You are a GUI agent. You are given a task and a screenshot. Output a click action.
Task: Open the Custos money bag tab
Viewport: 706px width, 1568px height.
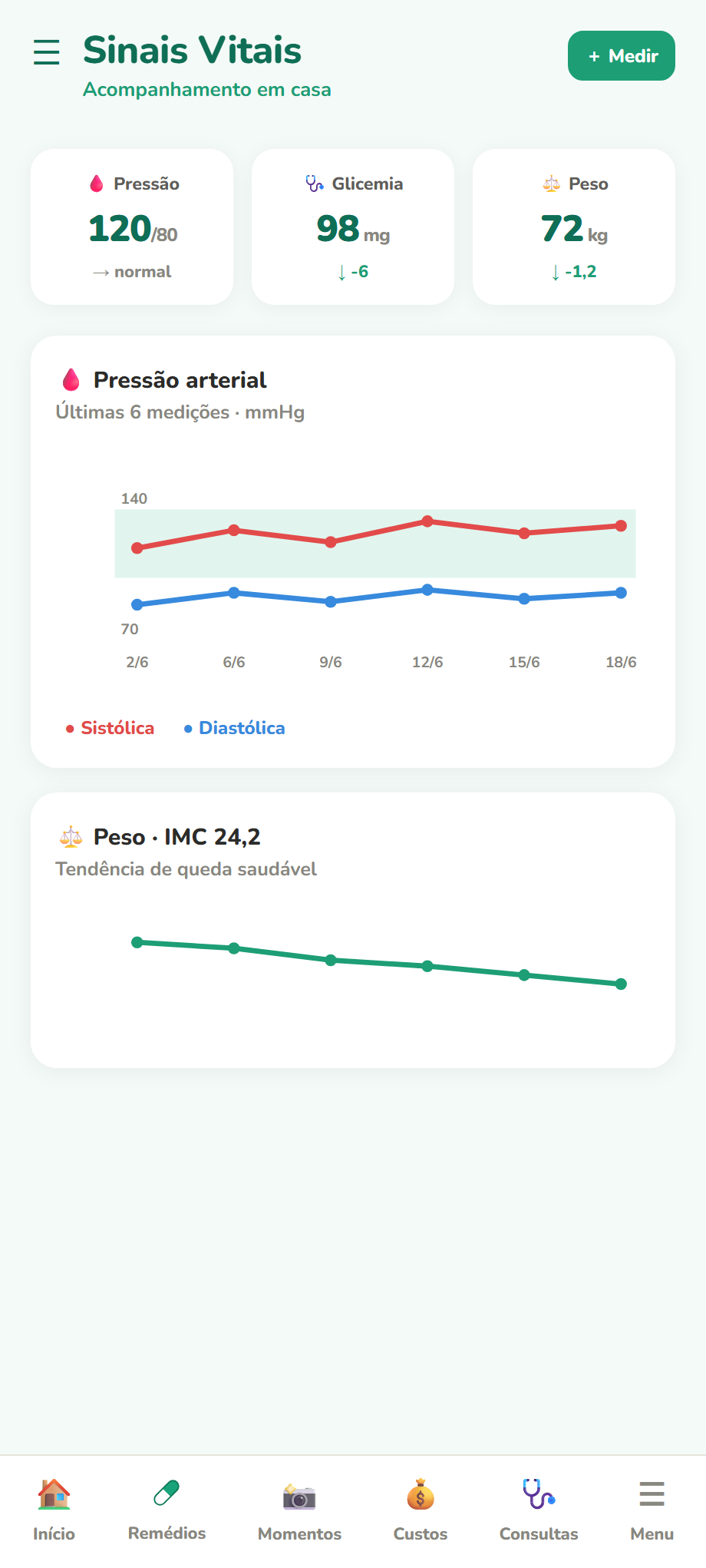pos(421,1510)
